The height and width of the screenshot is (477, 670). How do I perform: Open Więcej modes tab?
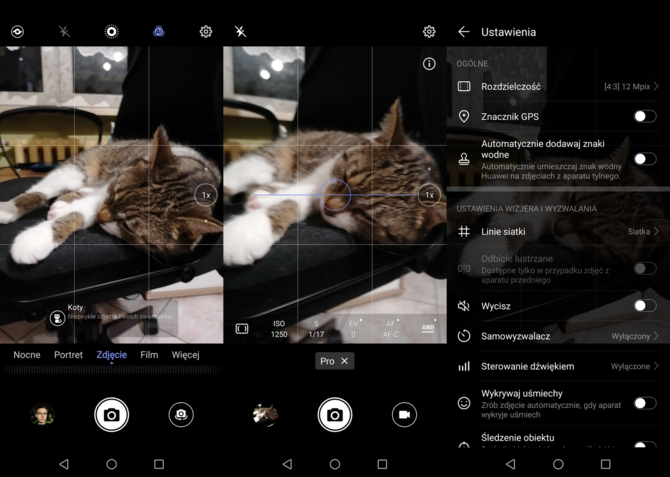click(x=185, y=355)
